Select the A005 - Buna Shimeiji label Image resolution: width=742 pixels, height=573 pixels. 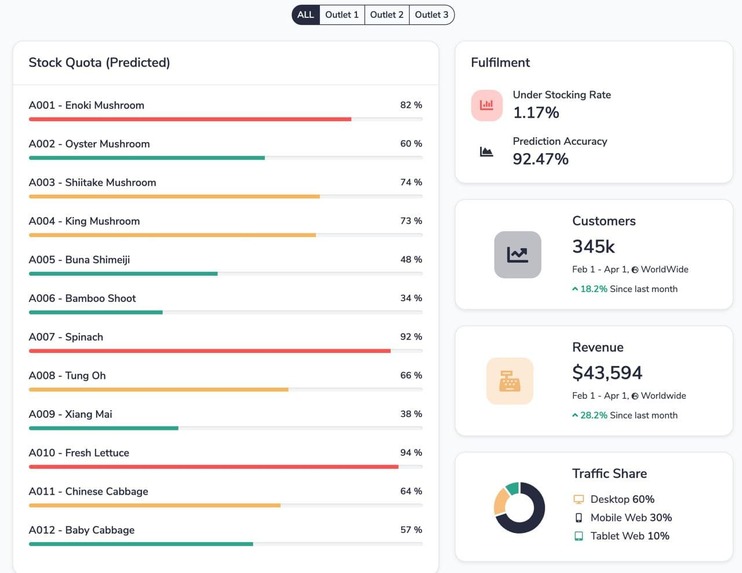click(80, 260)
